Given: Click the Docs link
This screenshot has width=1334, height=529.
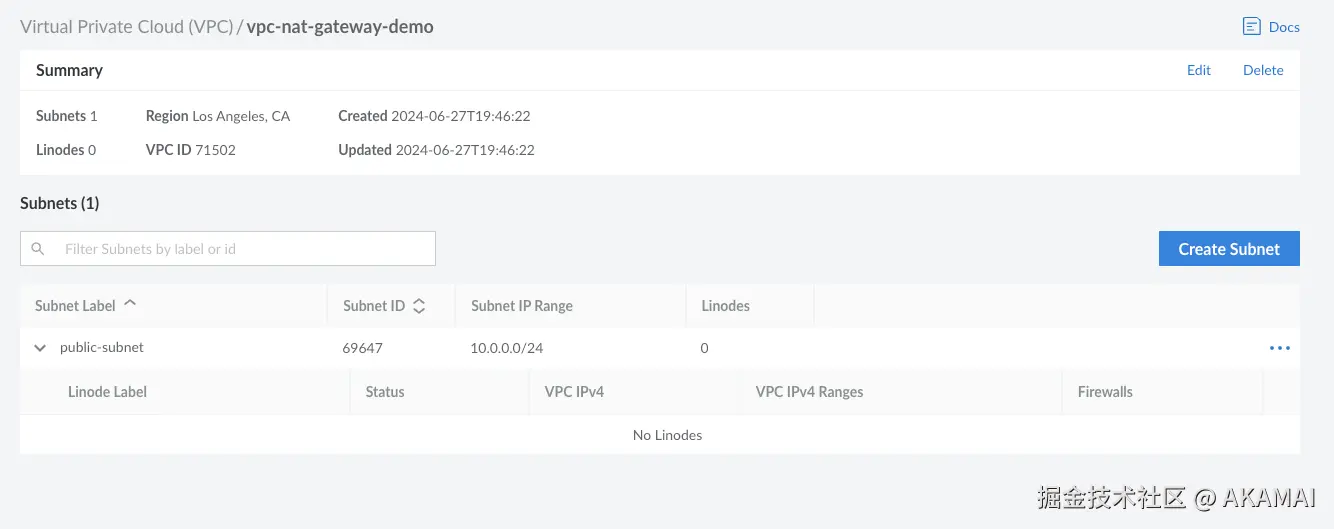Looking at the screenshot, I should [1284, 27].
